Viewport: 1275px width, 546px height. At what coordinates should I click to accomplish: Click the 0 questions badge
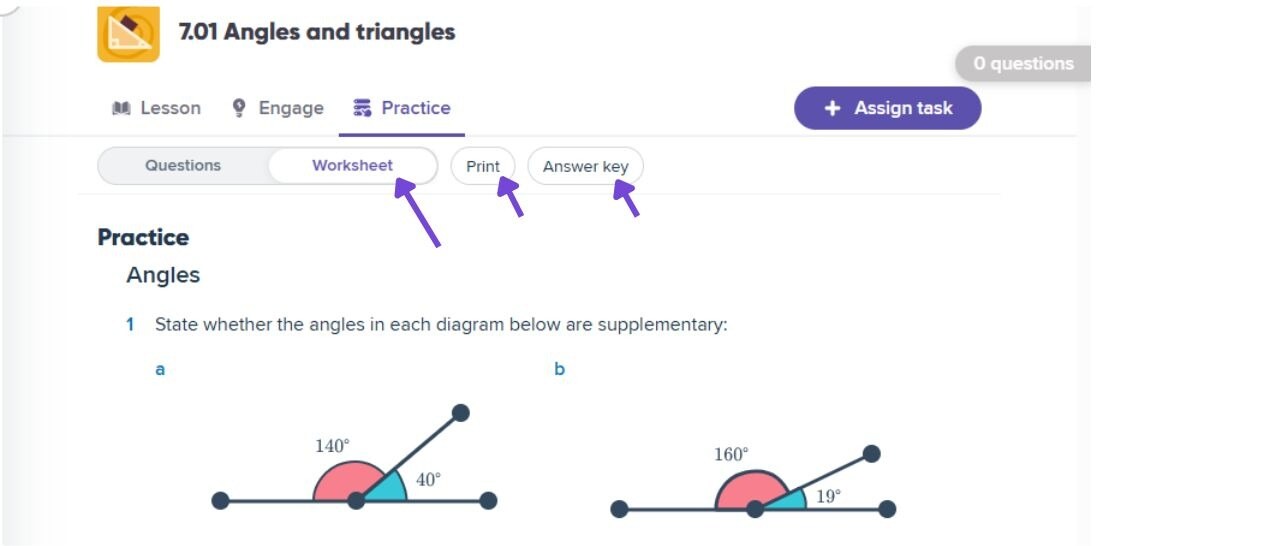(1023, 63)
